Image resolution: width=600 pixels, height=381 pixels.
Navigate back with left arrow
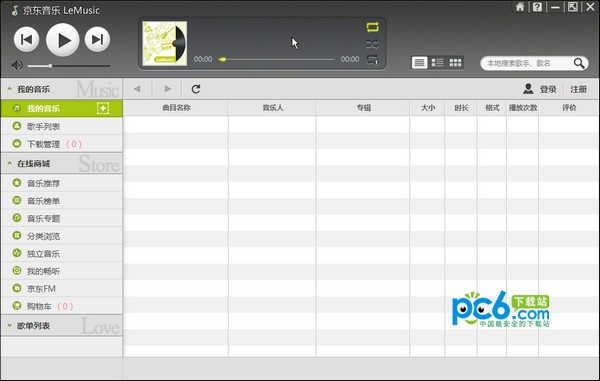[x=137, y=89]
